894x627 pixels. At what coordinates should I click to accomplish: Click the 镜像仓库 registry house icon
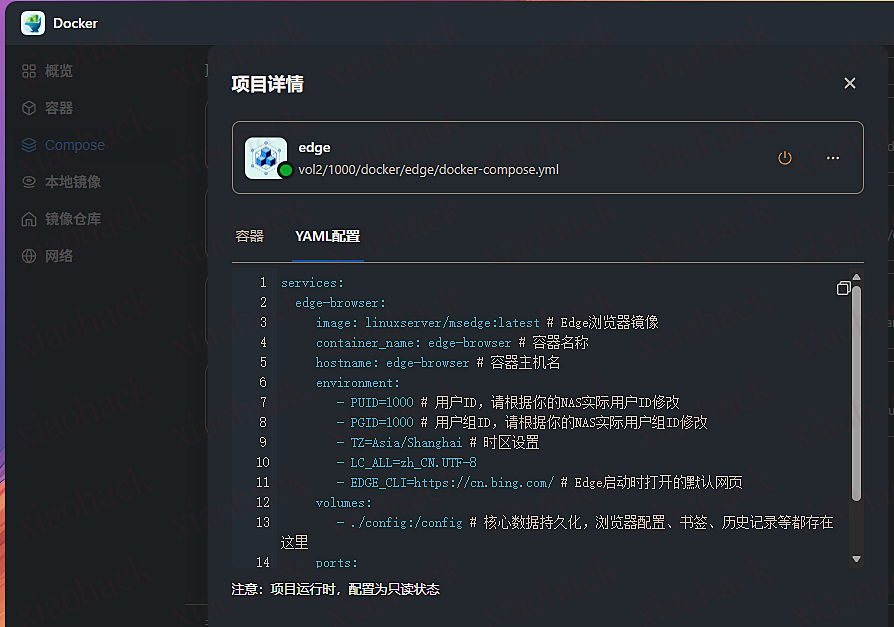tap(29, 219)
